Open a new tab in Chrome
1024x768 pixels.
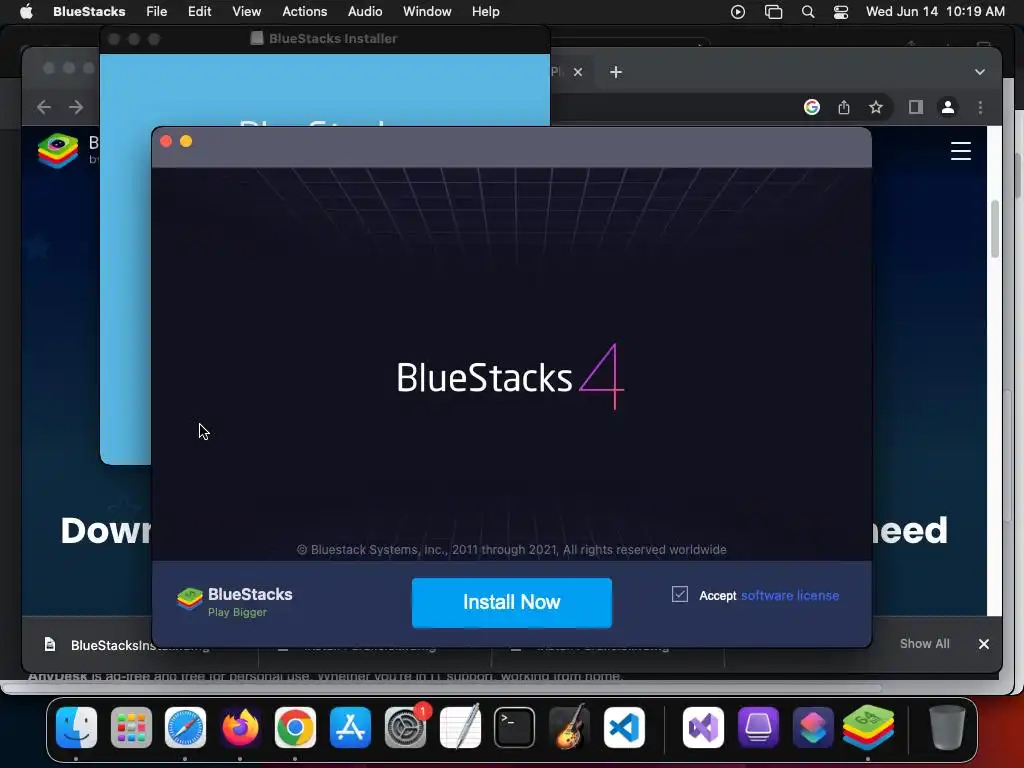pos(616,72)
